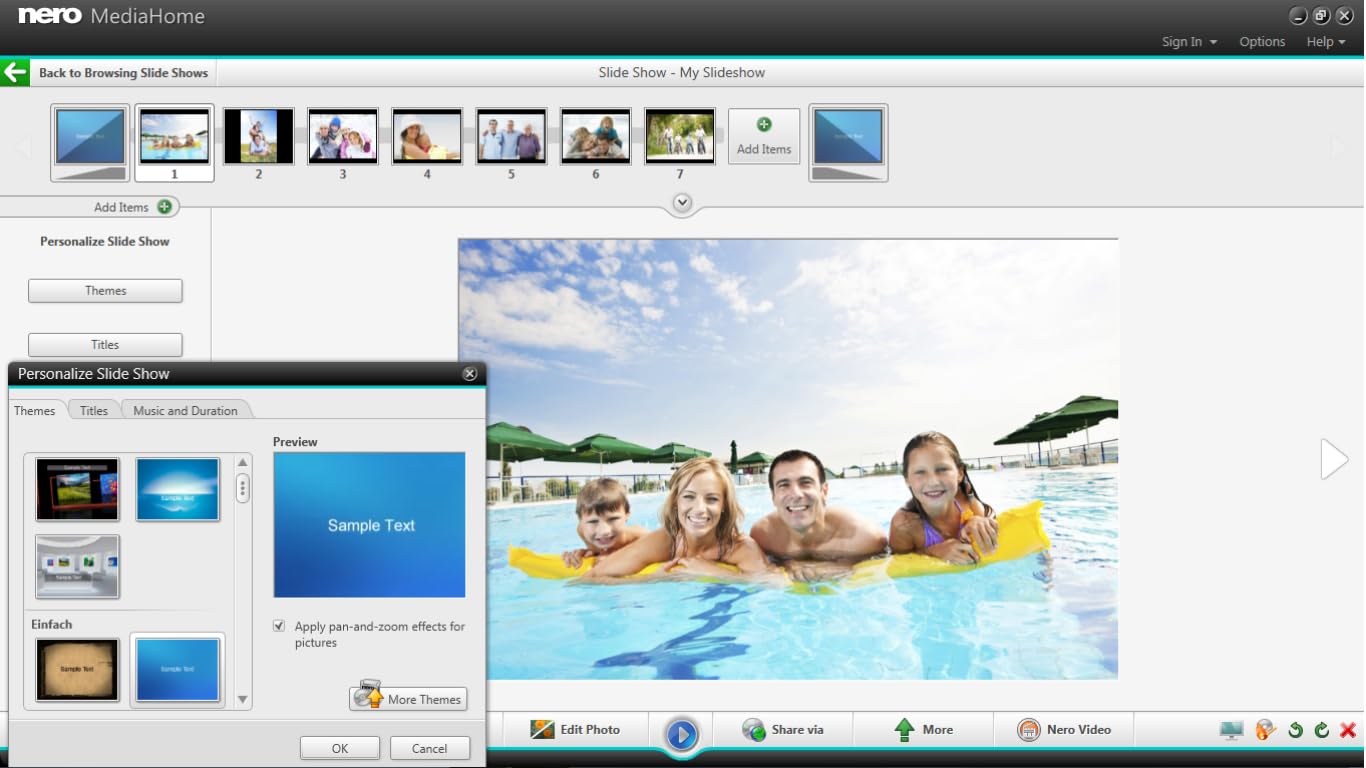The width and height of the screenshot is (1366, 768).
Task: Switch to the Titles tab in dialog
Action: coord(94,410)
